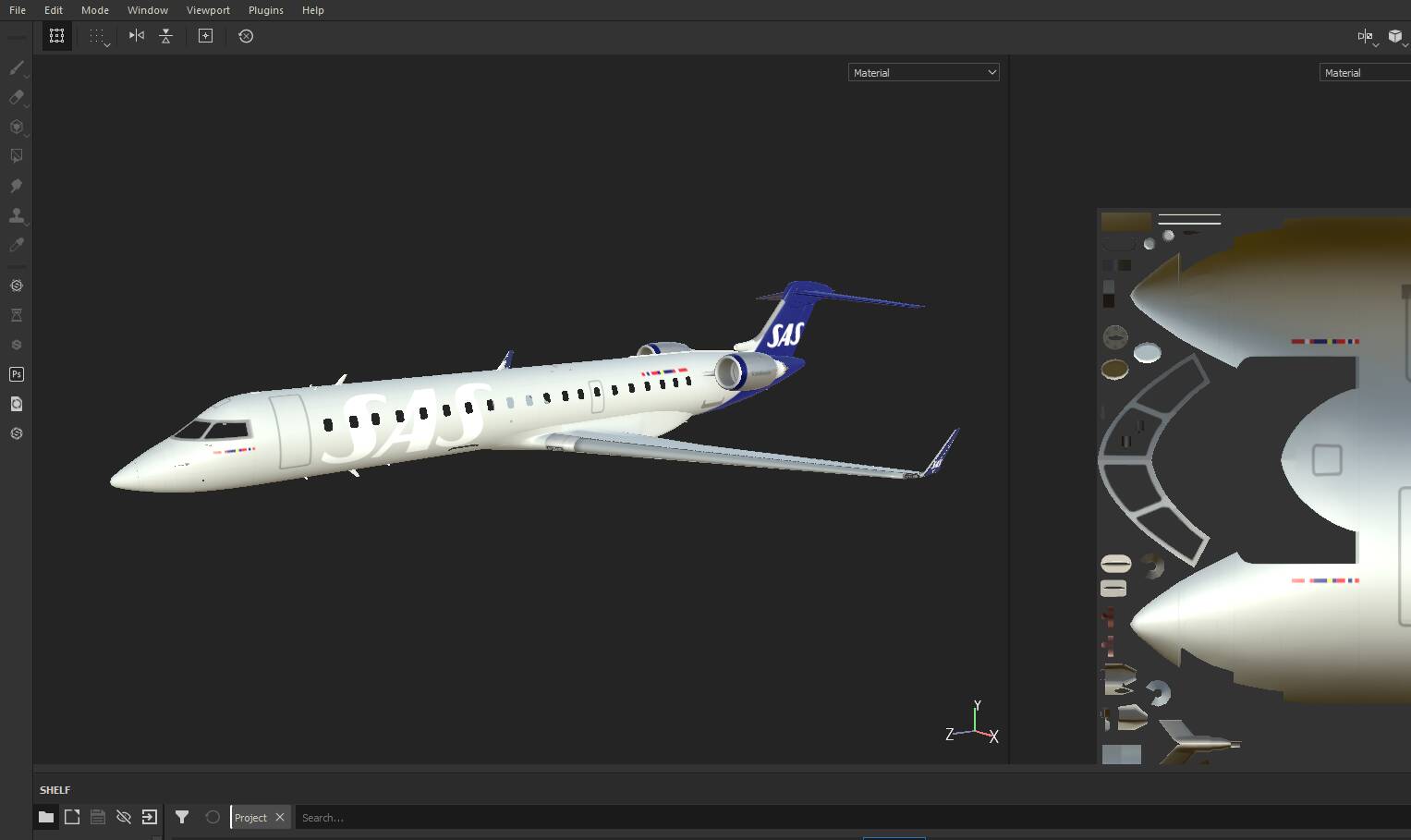1411x840 pixels.
Task: Select the Polygon Fill tool
Action: click(16, 156)
